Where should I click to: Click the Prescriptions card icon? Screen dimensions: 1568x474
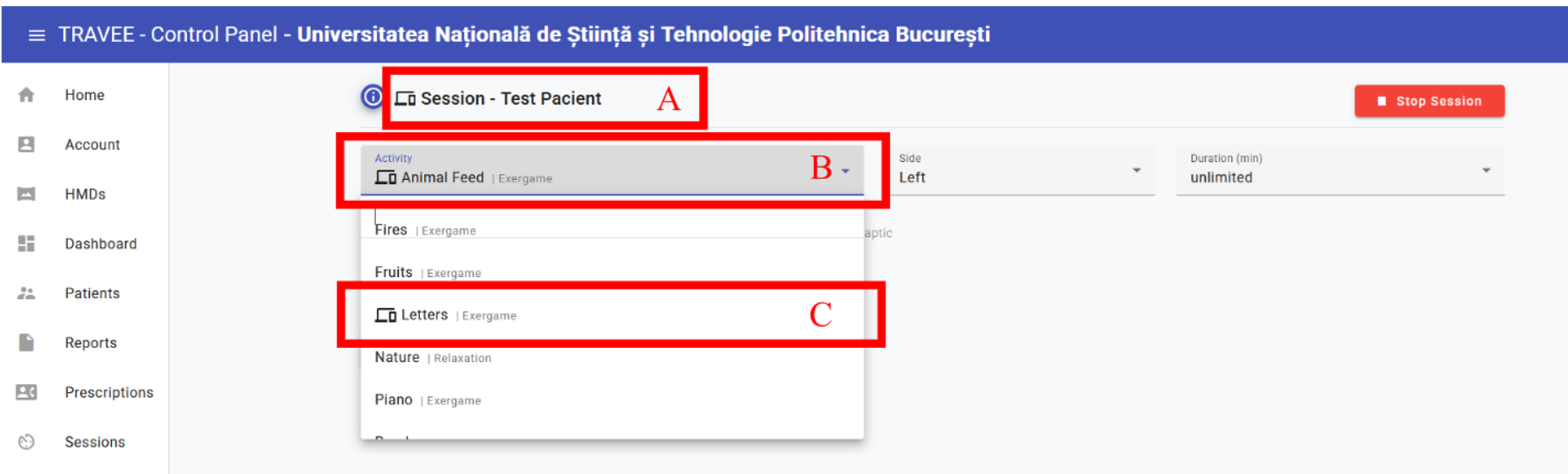click(x=27, y=393)
